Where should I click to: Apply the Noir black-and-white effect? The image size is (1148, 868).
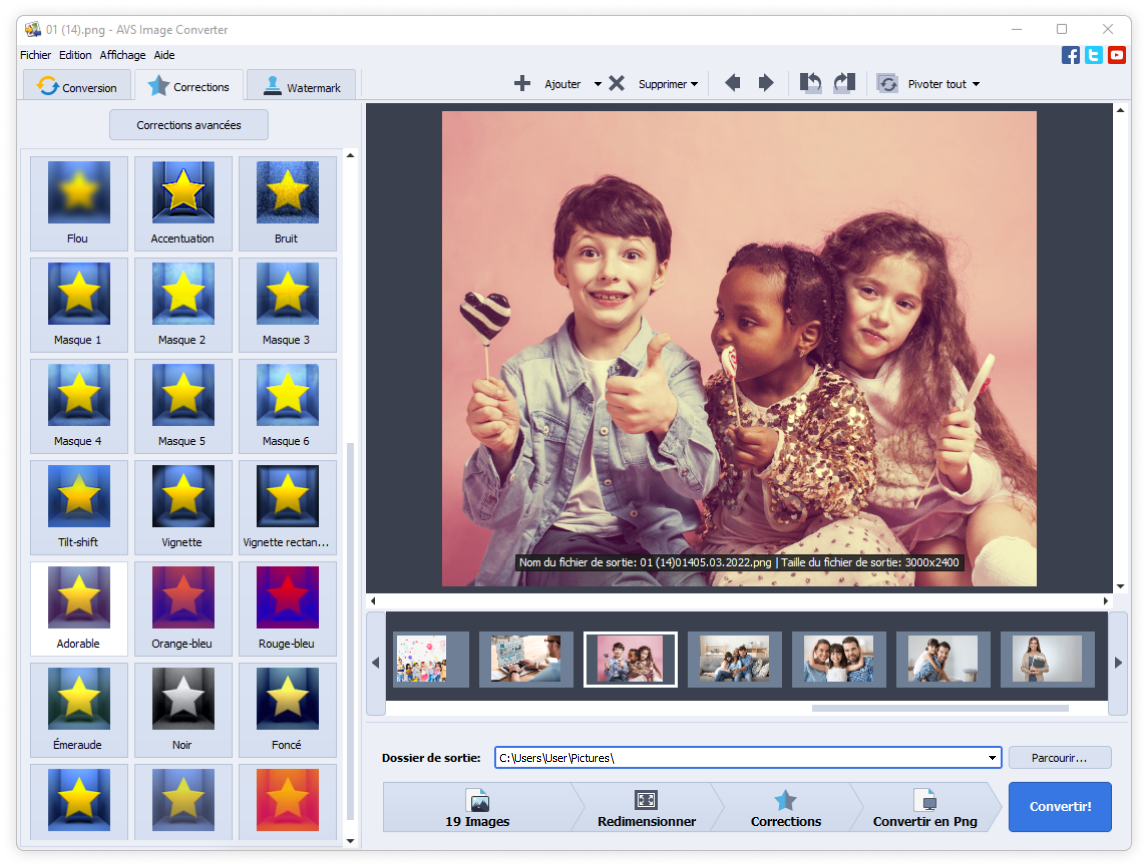pos(182,708)
